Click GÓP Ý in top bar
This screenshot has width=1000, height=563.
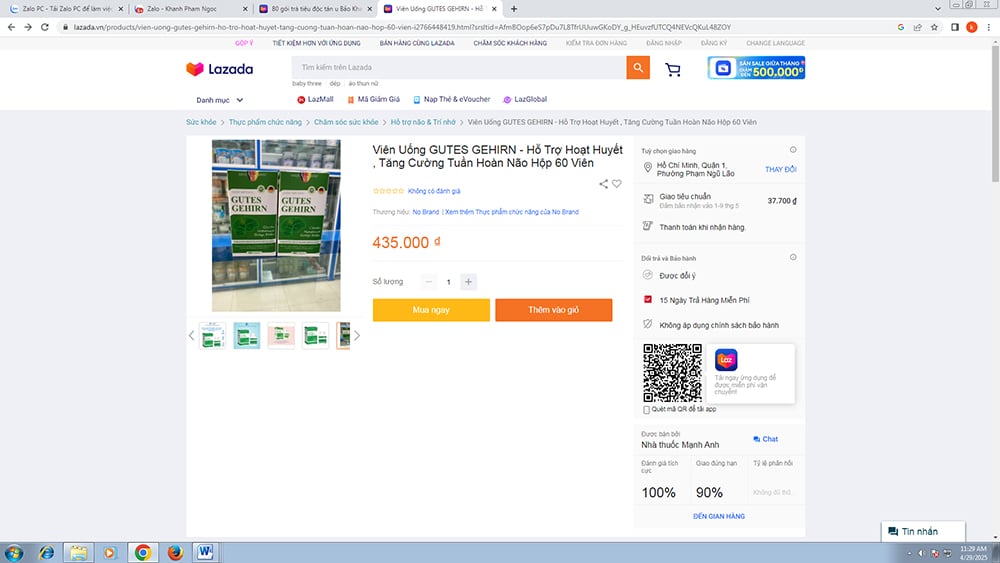point(244,43)
